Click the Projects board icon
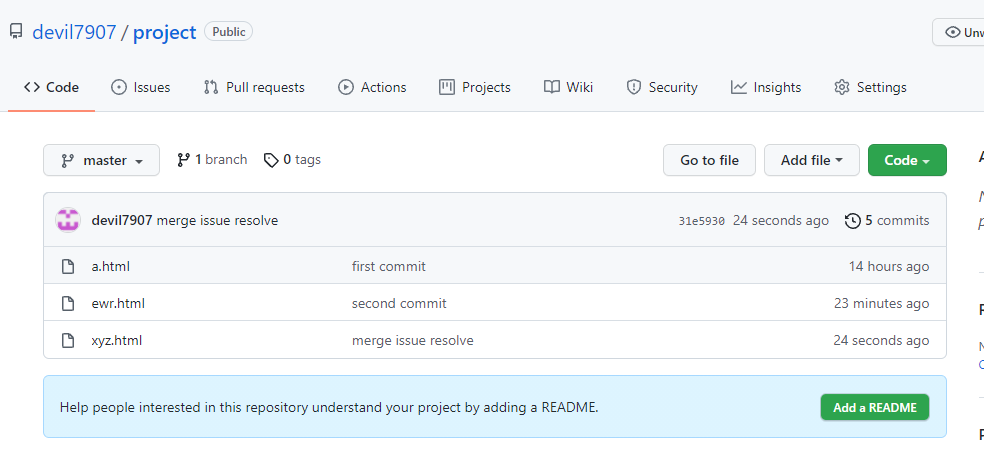The image size is (984, 455). point(447,87)
